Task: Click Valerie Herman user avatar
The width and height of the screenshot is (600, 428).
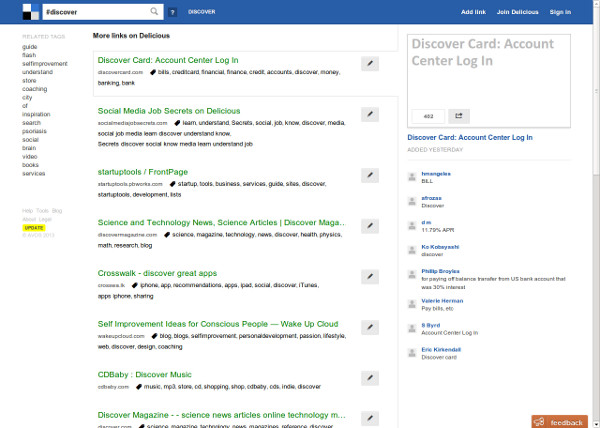Action: pos(412,304)
